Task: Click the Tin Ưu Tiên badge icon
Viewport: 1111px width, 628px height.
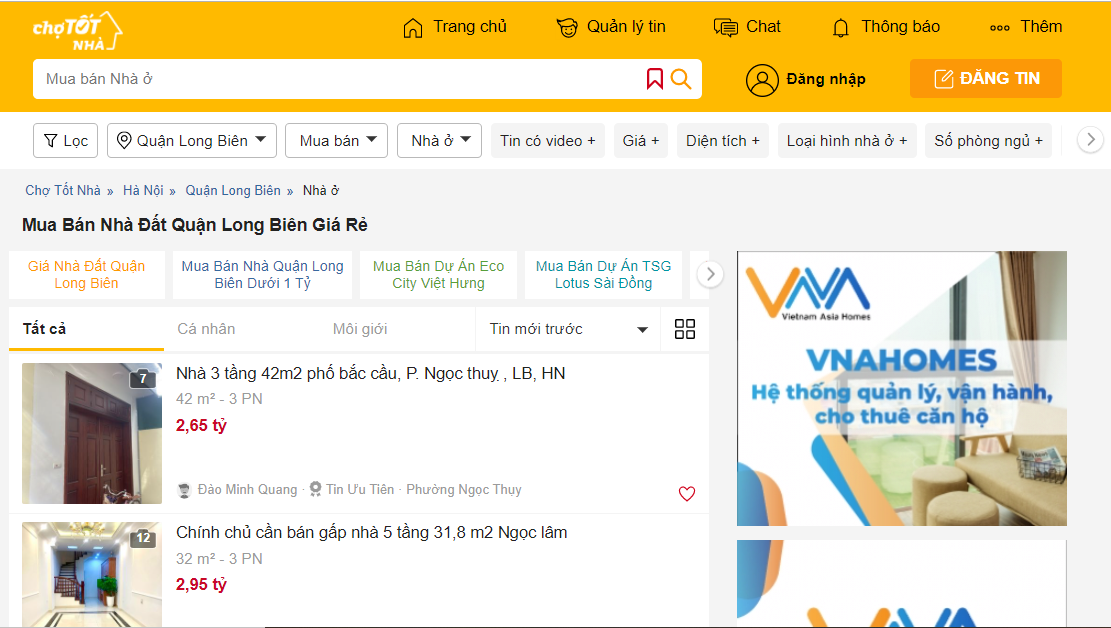Action: (x=315, y=489)
